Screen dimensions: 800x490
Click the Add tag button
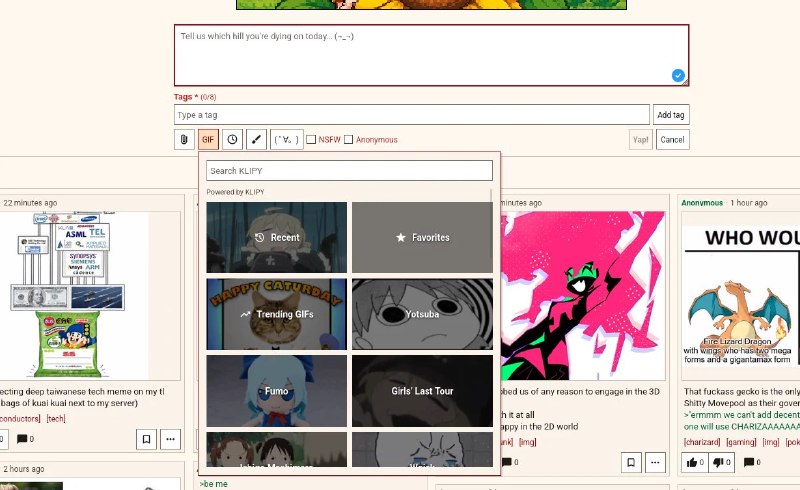[x=671, y=115]
